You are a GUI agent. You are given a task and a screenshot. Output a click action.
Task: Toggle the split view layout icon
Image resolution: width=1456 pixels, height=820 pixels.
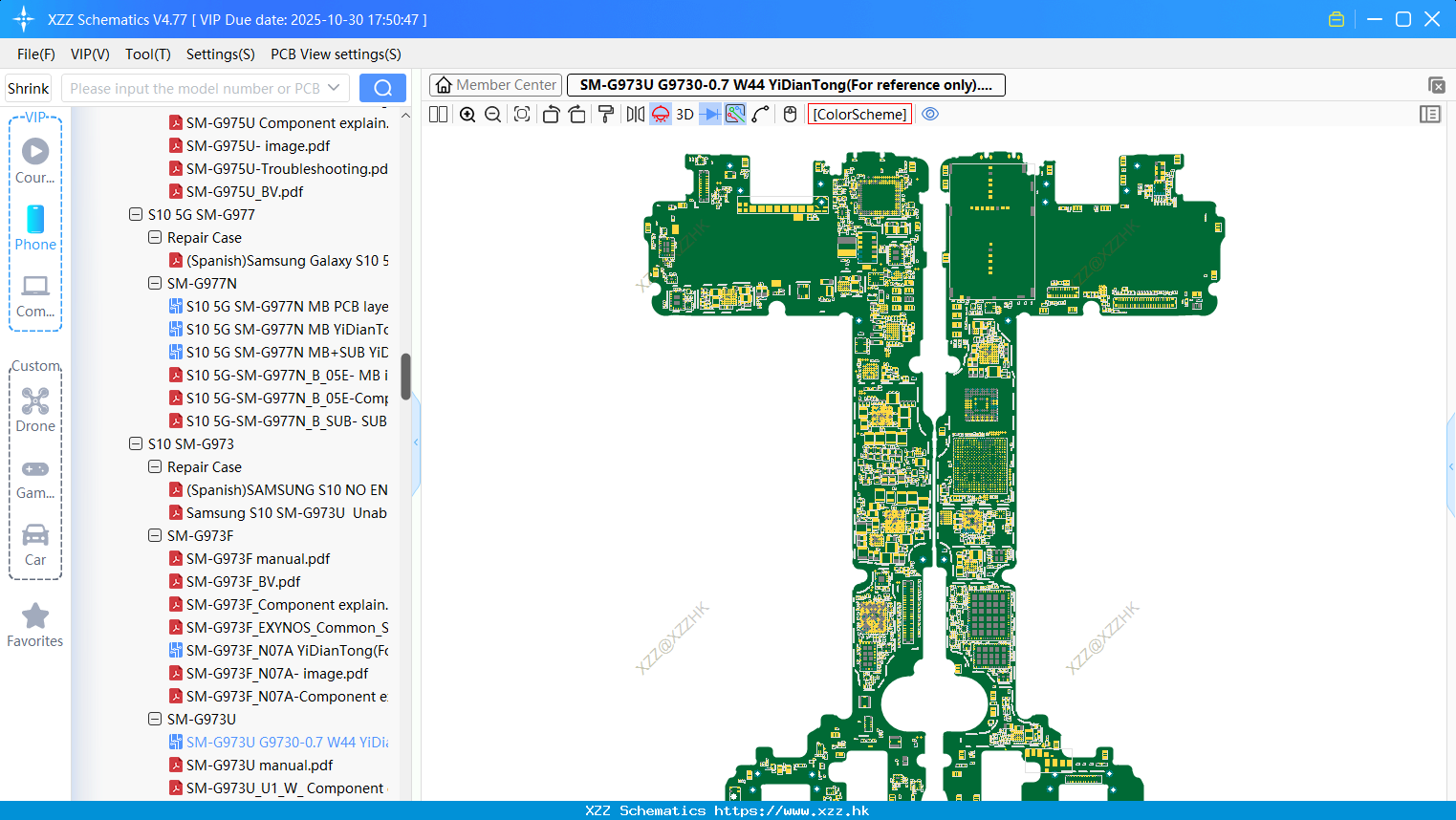(x=438, y=114)
